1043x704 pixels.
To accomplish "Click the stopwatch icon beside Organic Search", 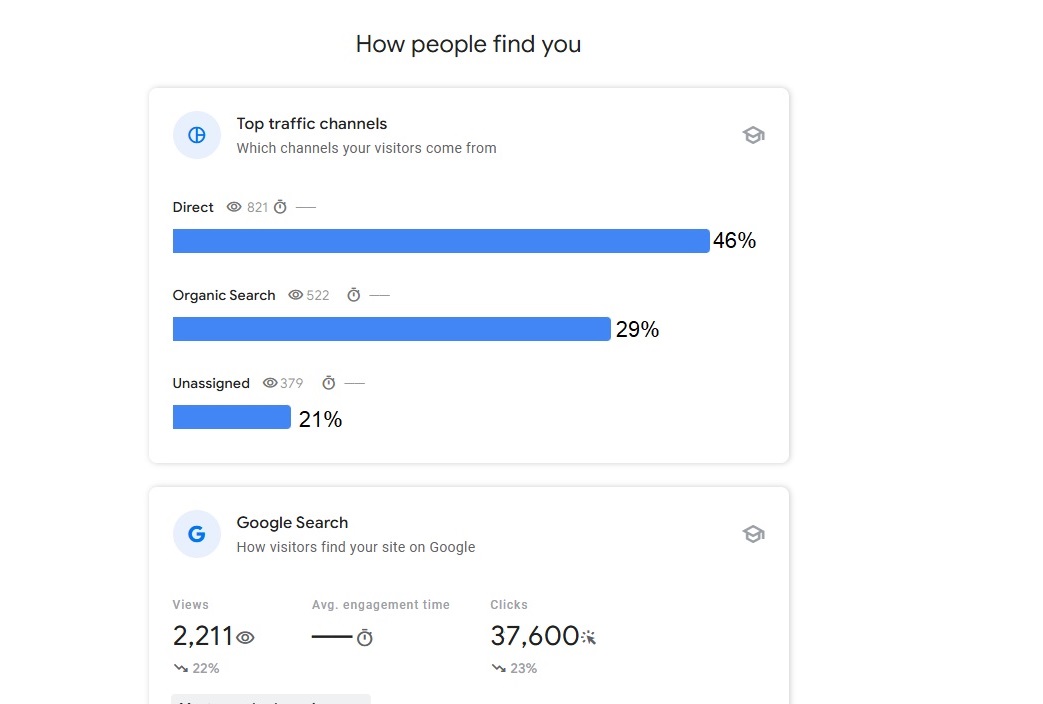I will 352,295.
